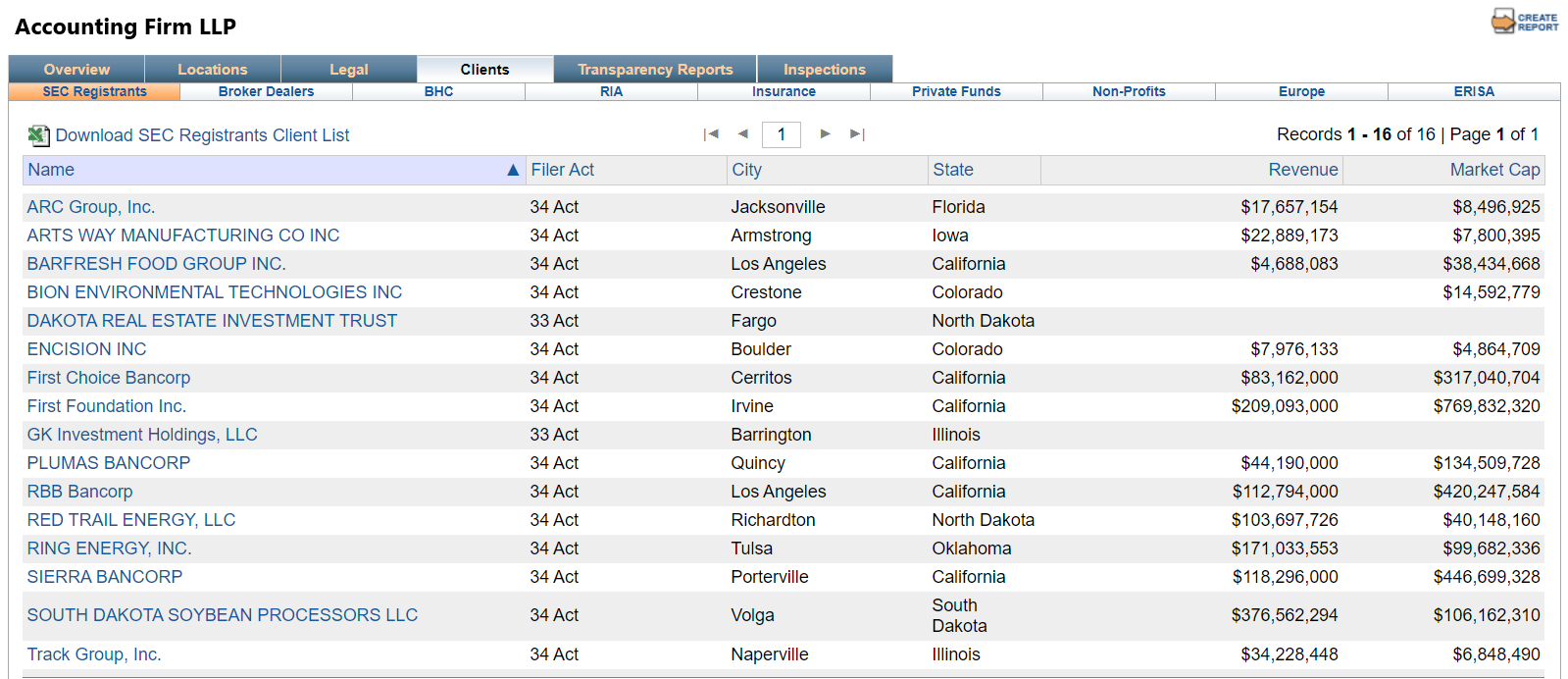The height and width of the screenshot is (679, 1568).
Task: Click the $40,148,160 market cap value
Action: (1492, 520)
